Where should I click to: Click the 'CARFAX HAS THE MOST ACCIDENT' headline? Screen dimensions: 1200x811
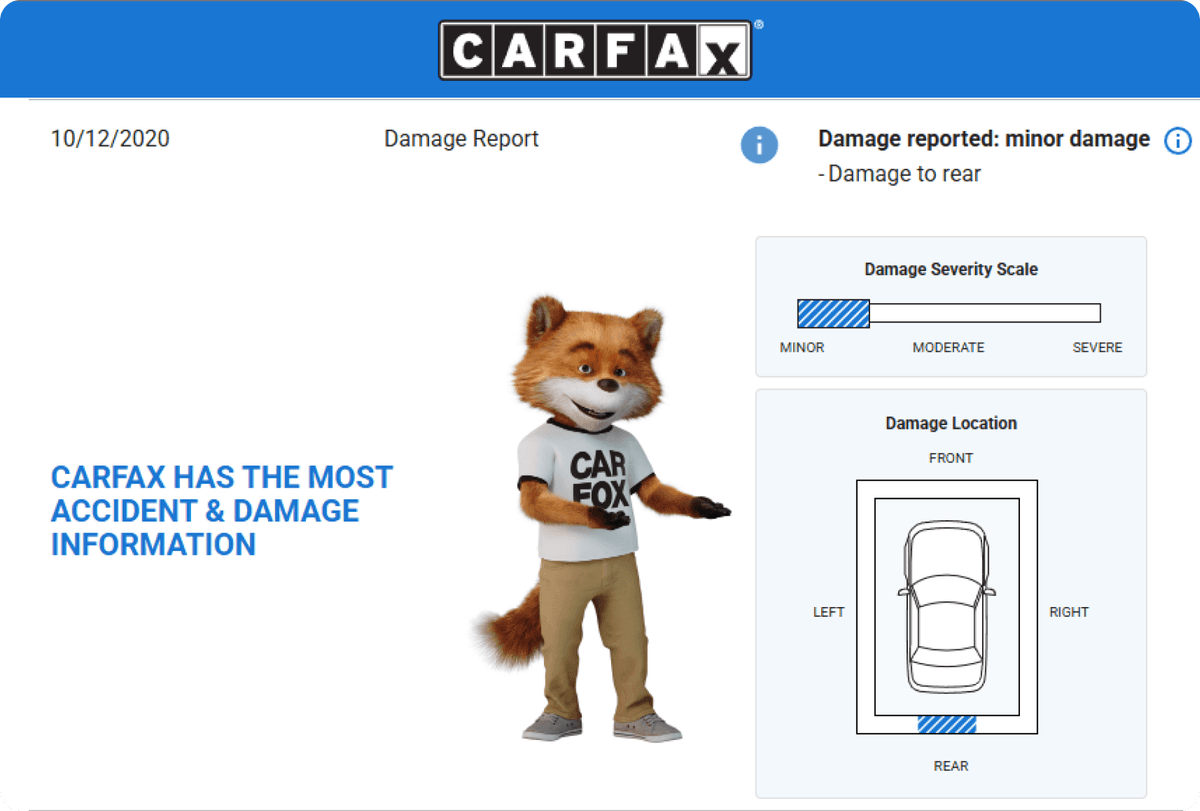[x=222, y=511]
